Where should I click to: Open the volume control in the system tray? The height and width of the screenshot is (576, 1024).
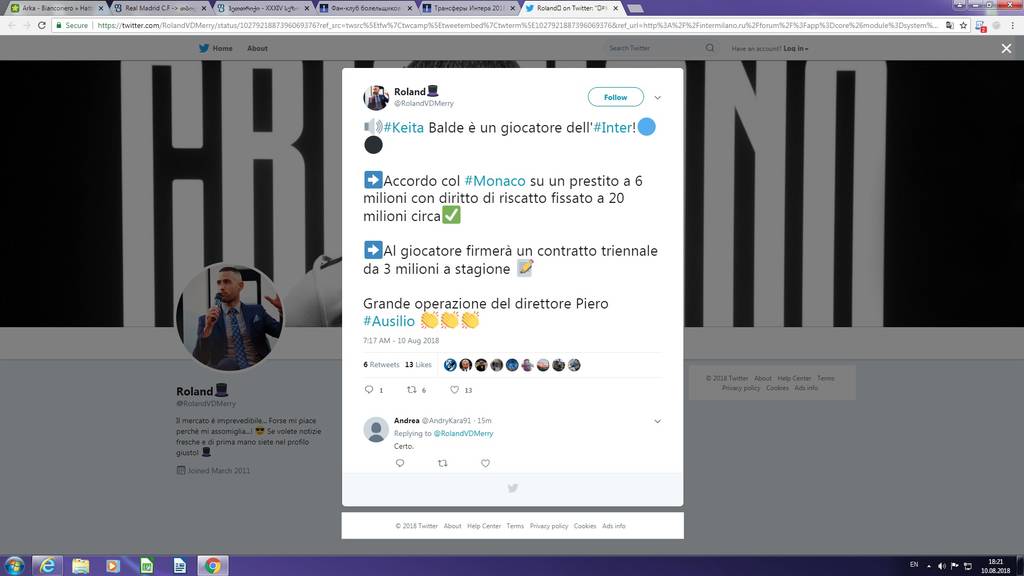point(944,566)
